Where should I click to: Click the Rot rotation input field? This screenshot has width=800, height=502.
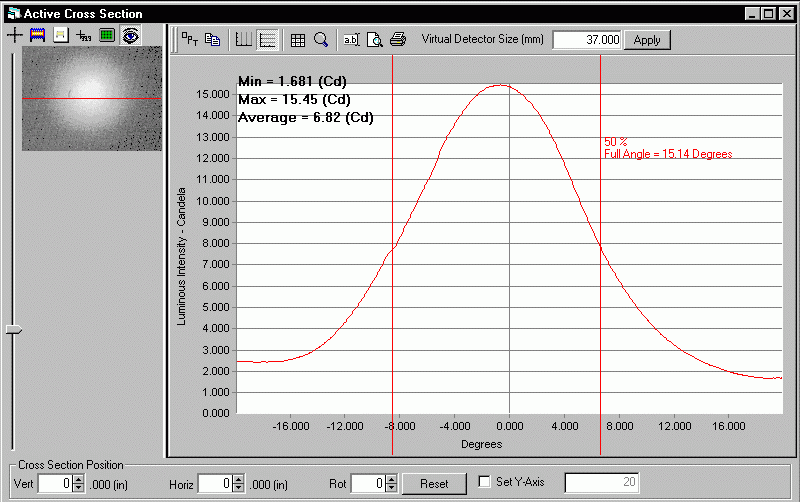pos(368,484)
